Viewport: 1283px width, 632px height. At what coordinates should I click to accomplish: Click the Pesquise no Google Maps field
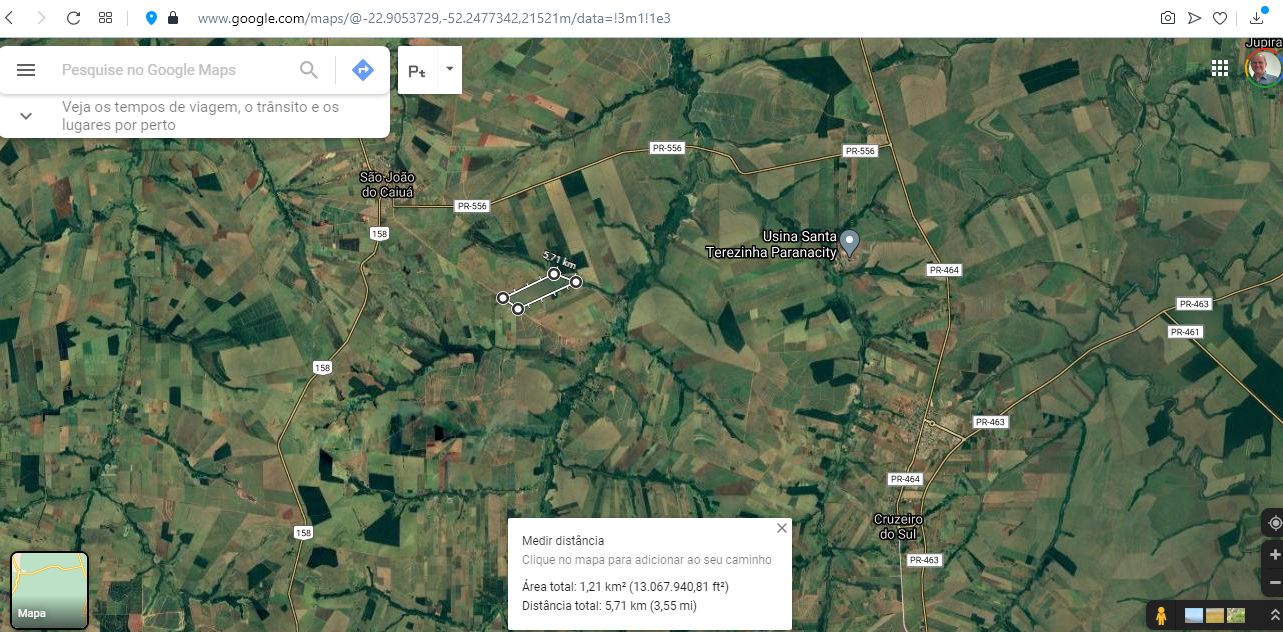coord(175,70)
